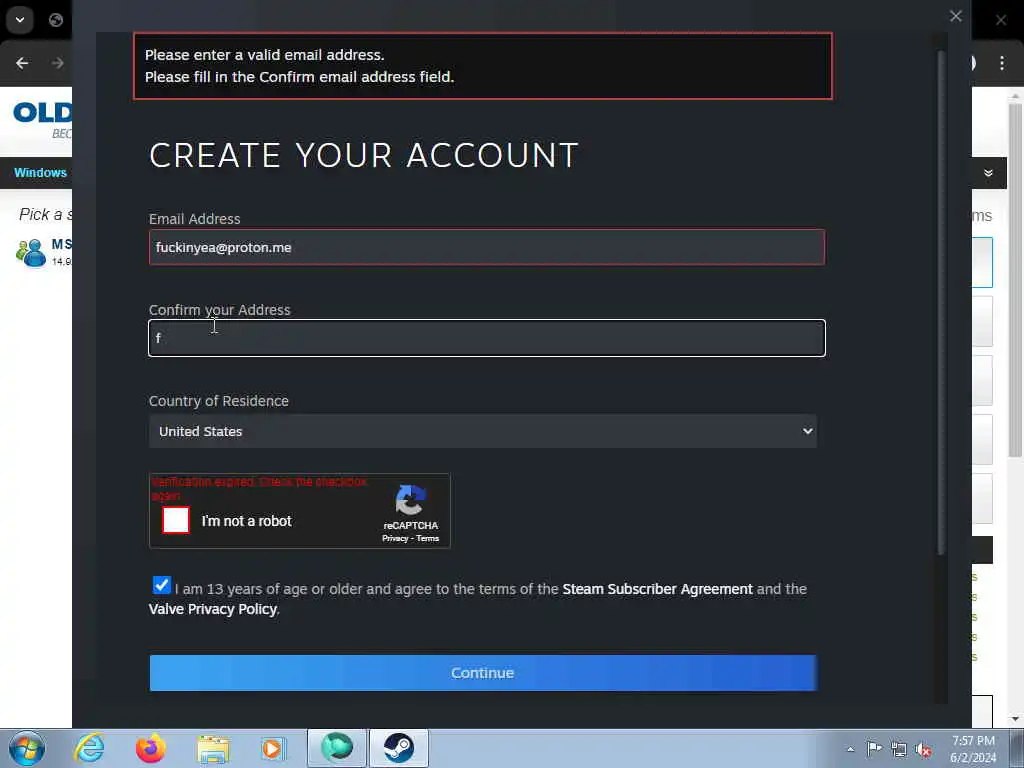
Task: Click the muted volume tray icon
Action: [923, 749]
